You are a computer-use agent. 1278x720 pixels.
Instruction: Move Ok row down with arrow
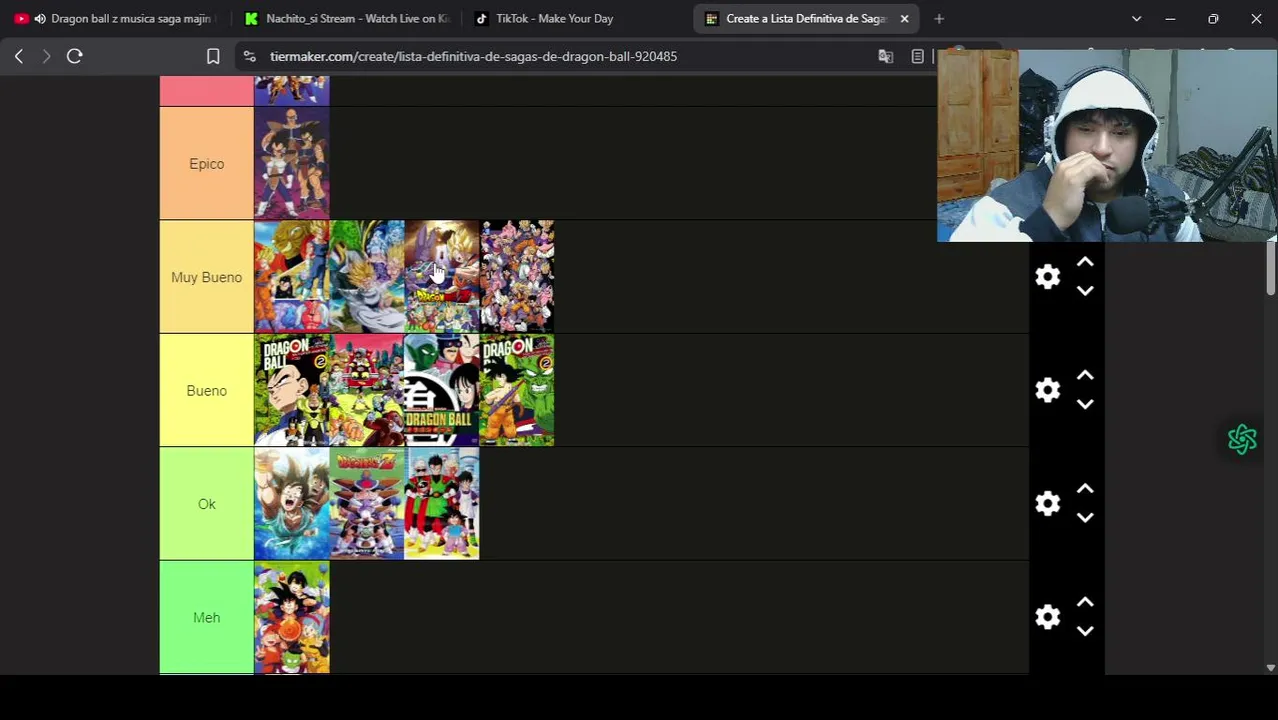tap(1085, 518)
